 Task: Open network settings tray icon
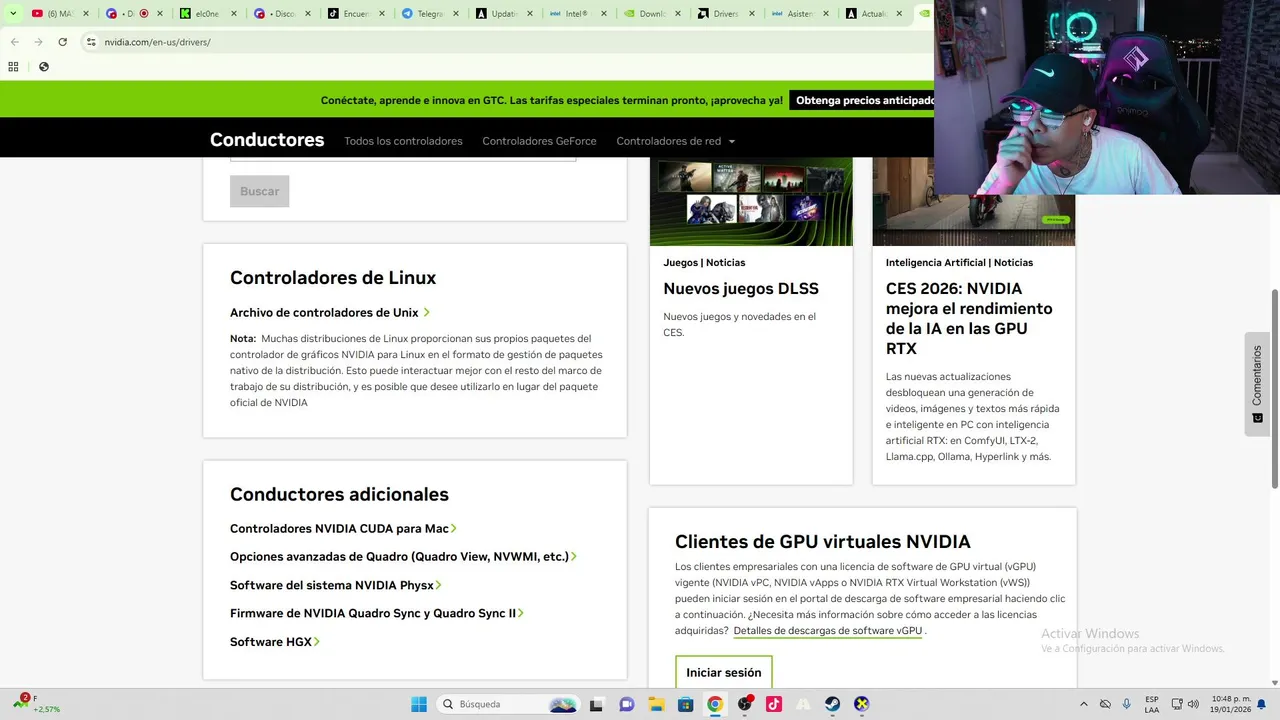click(x=1177, y=704)
